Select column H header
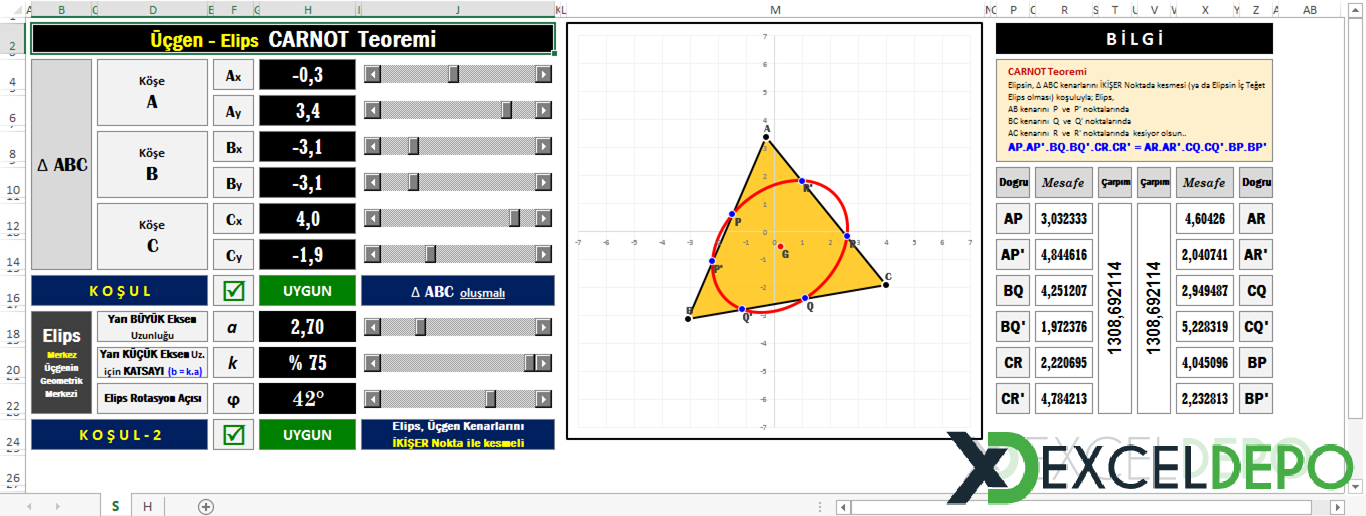The width and height of the screenshot is (1366, 516). [307, 10]
